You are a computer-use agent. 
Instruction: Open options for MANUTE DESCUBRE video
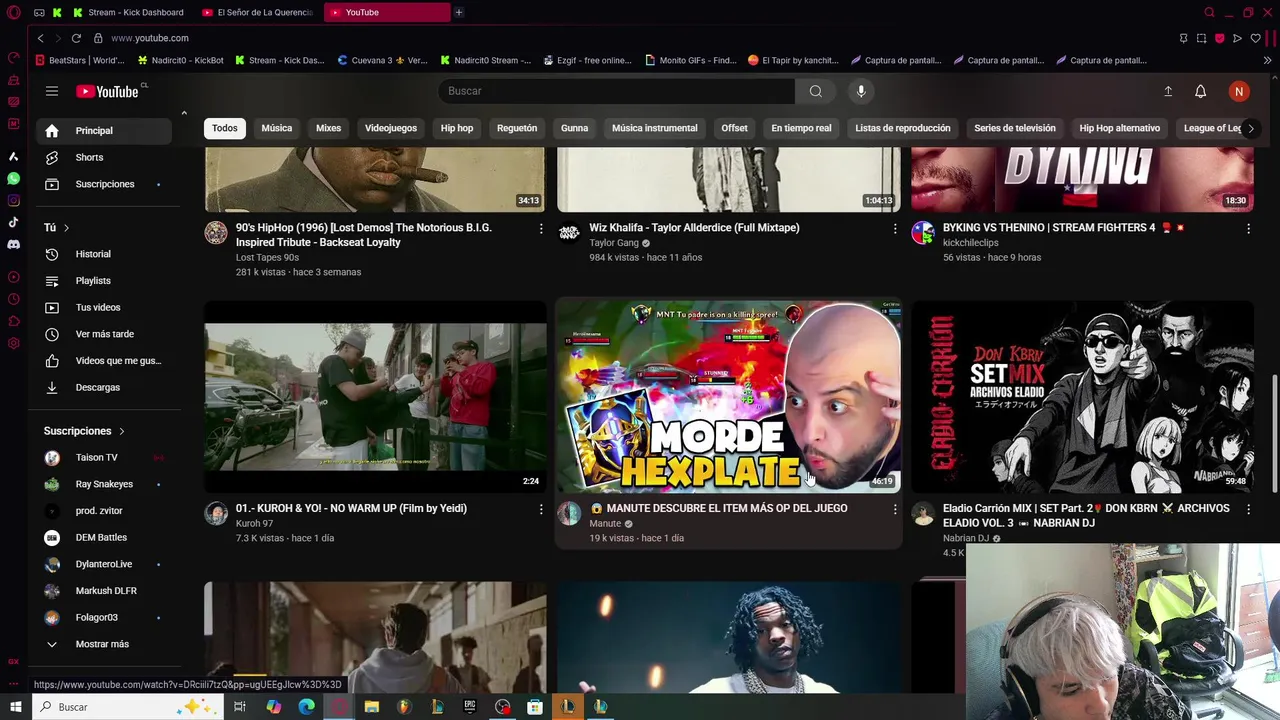[895, 509]
